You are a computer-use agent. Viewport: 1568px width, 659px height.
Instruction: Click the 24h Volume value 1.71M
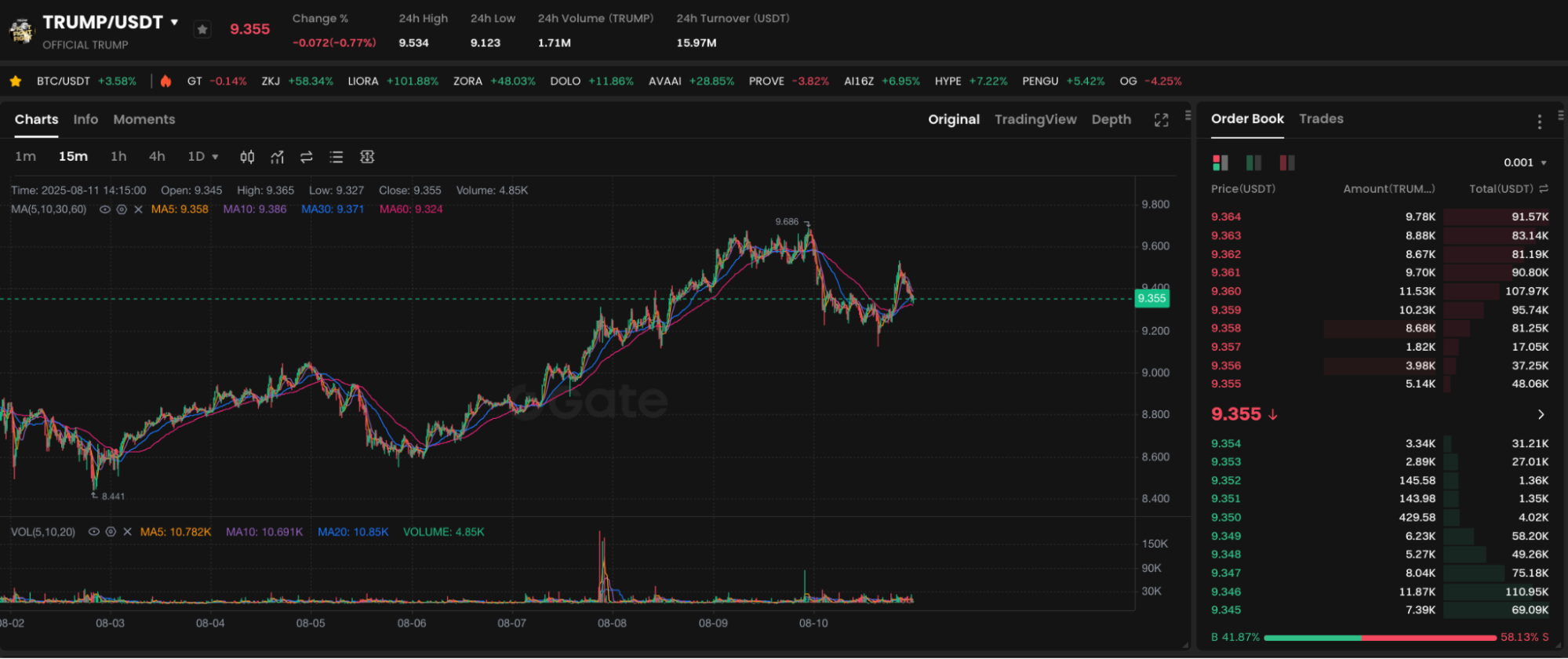pyautogui.click(x=554, y=43)
